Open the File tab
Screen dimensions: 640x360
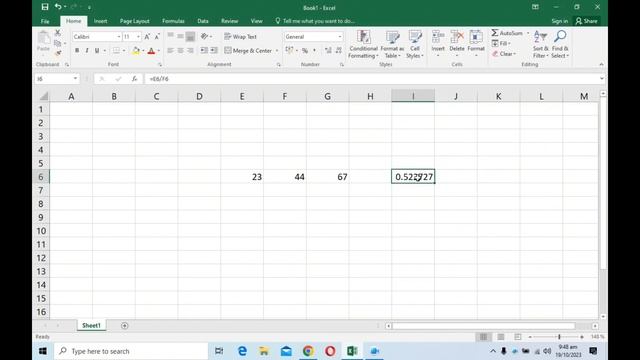[45, 21]
